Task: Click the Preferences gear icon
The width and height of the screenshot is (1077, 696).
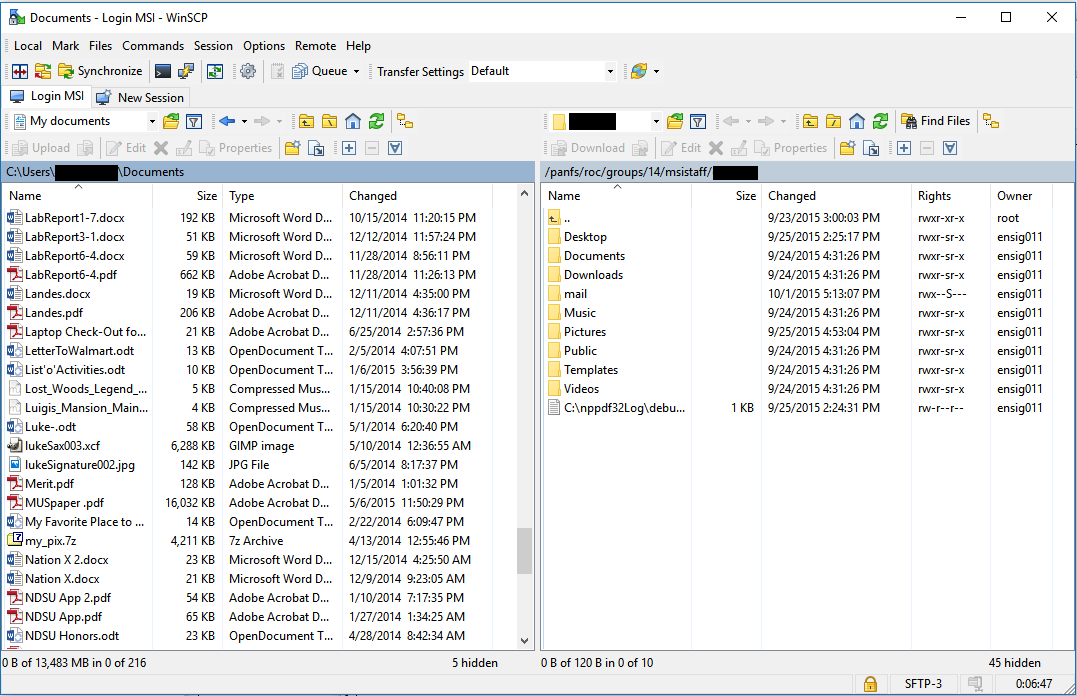Action: [x=248, y=71]
